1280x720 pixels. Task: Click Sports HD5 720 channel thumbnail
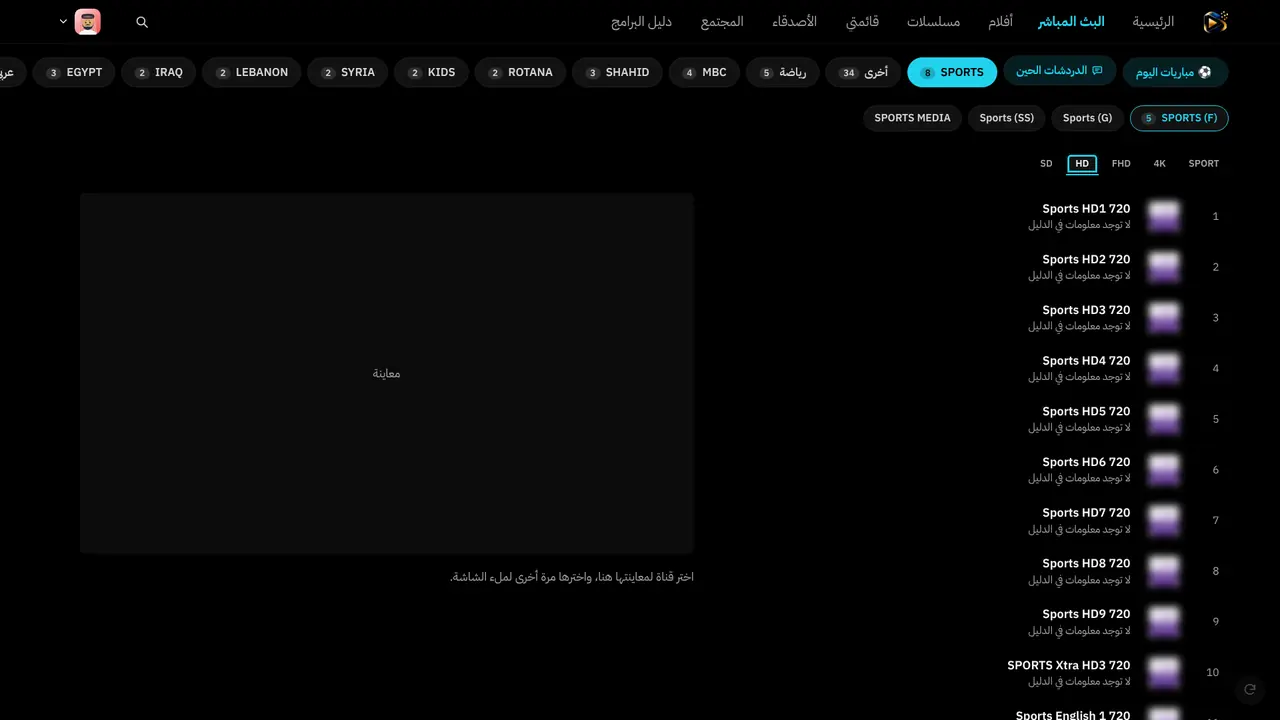coord(1164,419)
